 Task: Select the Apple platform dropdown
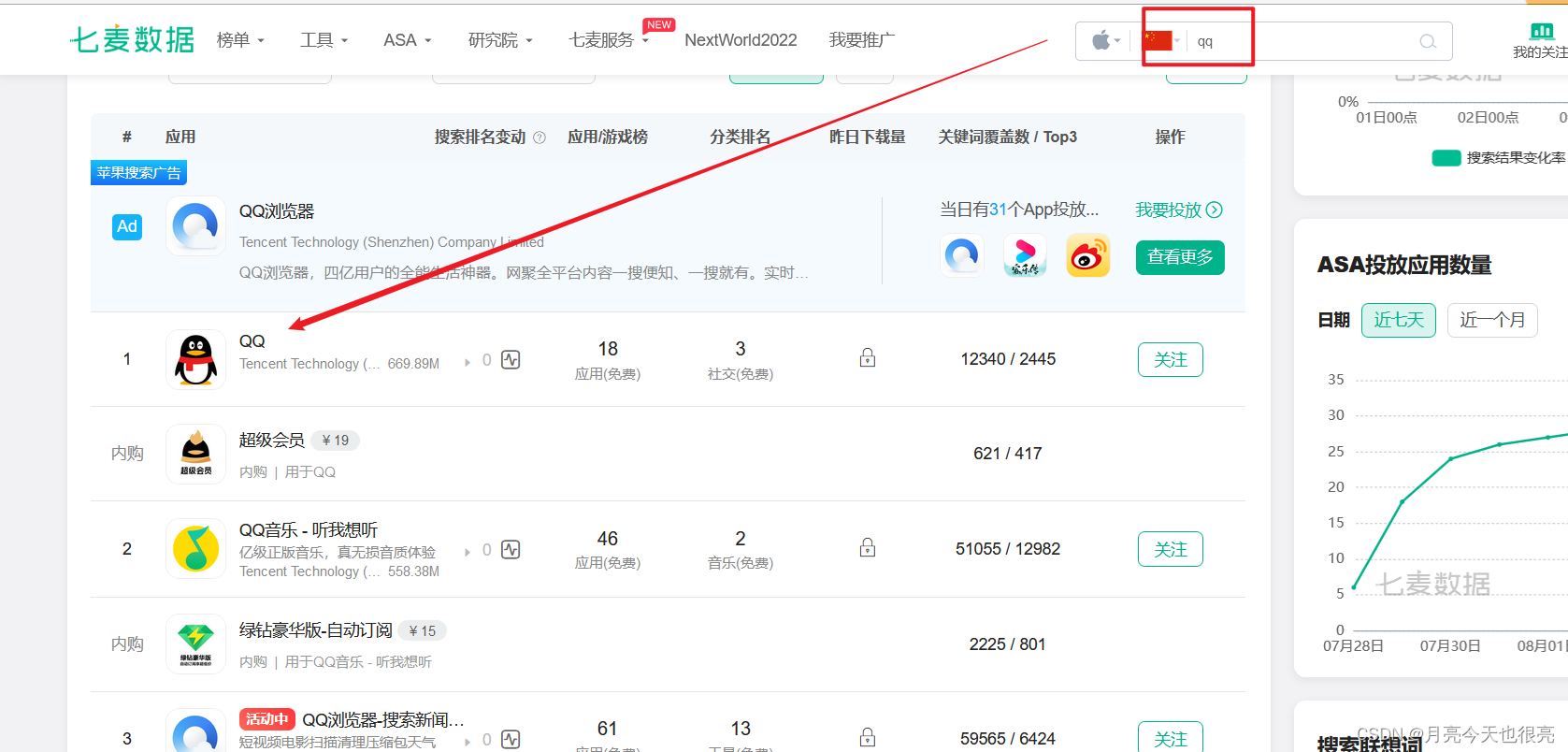(1105, 41)
